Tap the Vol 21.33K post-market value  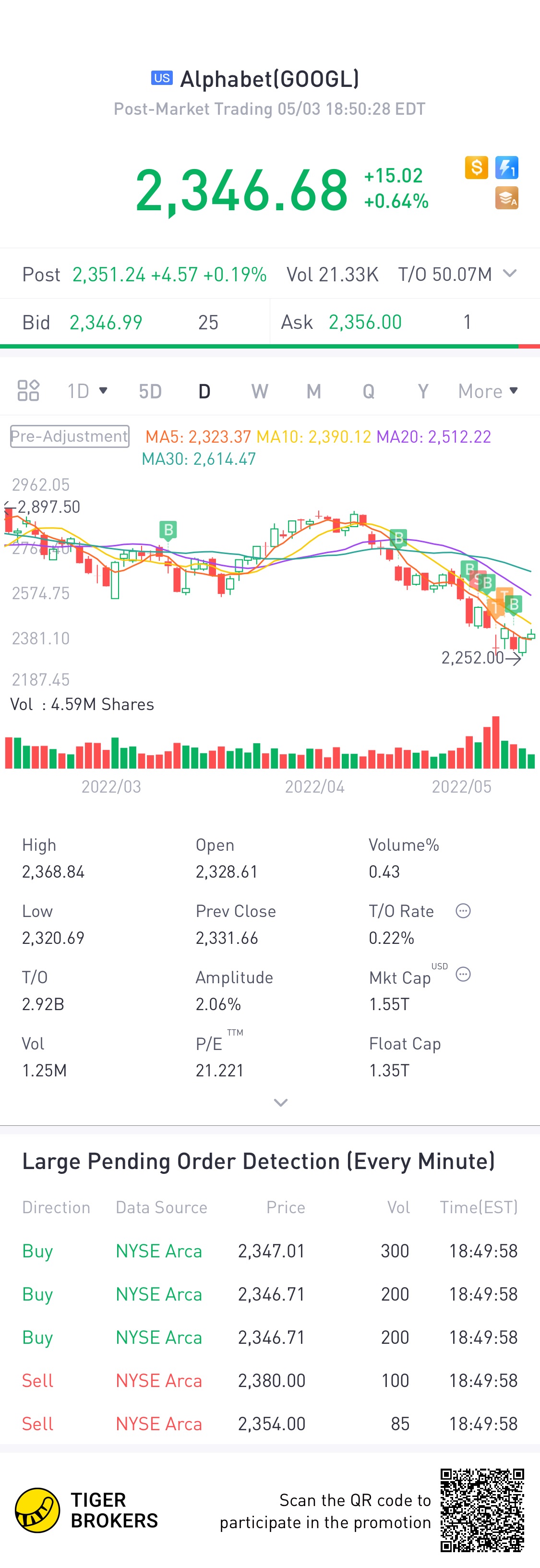[333, 275]
